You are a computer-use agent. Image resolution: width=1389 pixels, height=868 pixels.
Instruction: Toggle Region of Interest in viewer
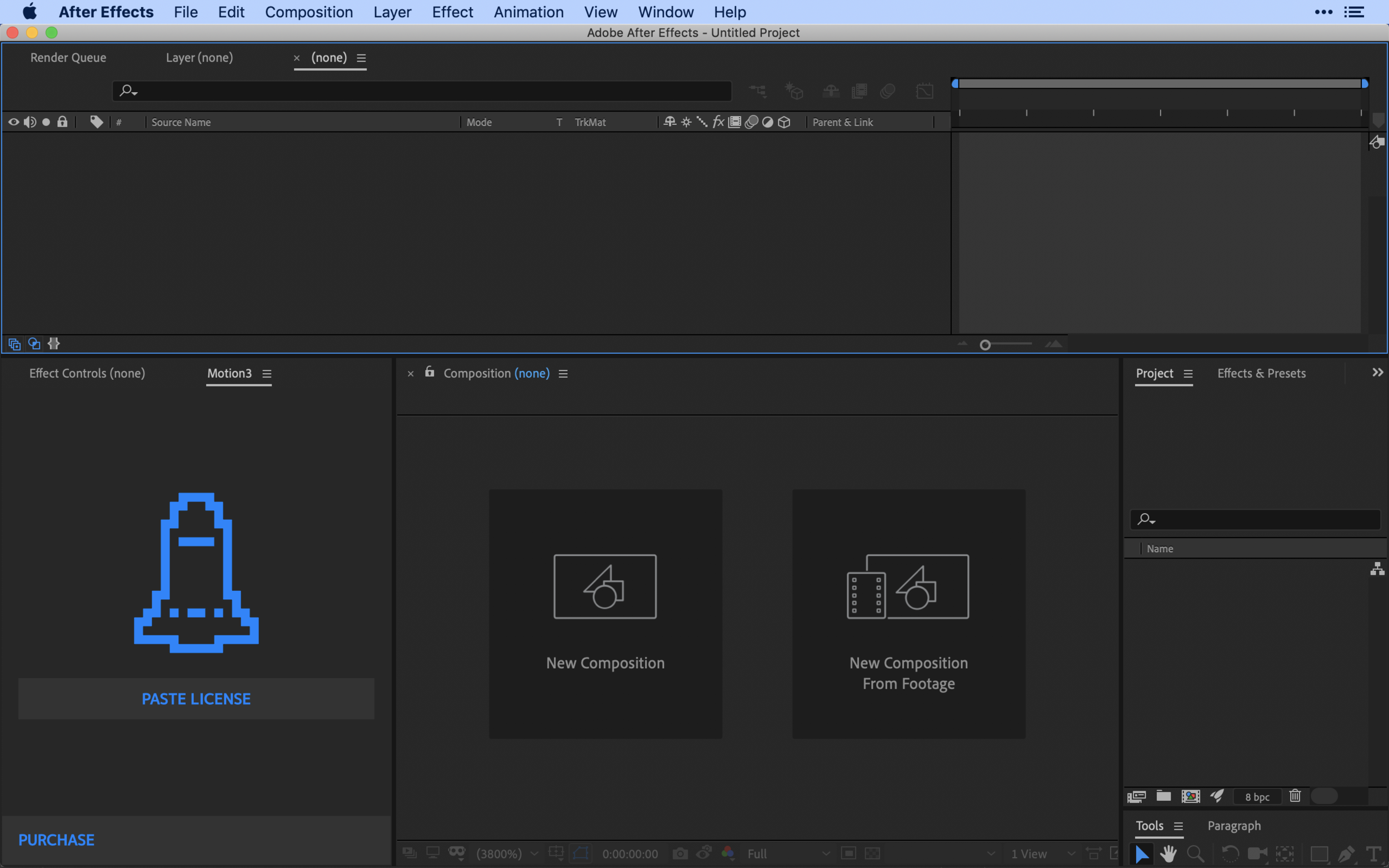click(848, 854)
